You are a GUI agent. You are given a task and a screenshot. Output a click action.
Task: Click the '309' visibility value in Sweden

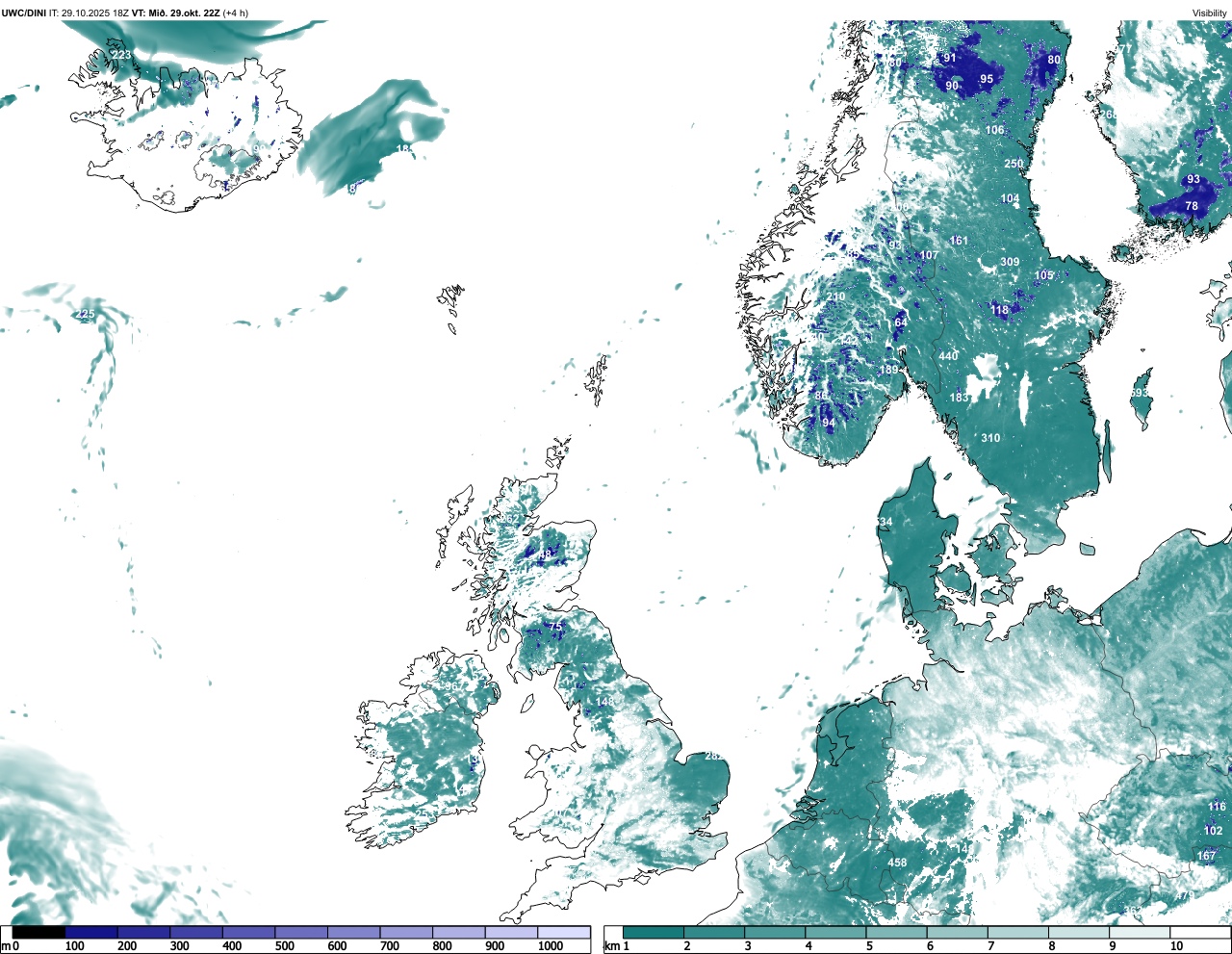(x=1010, y=262)
